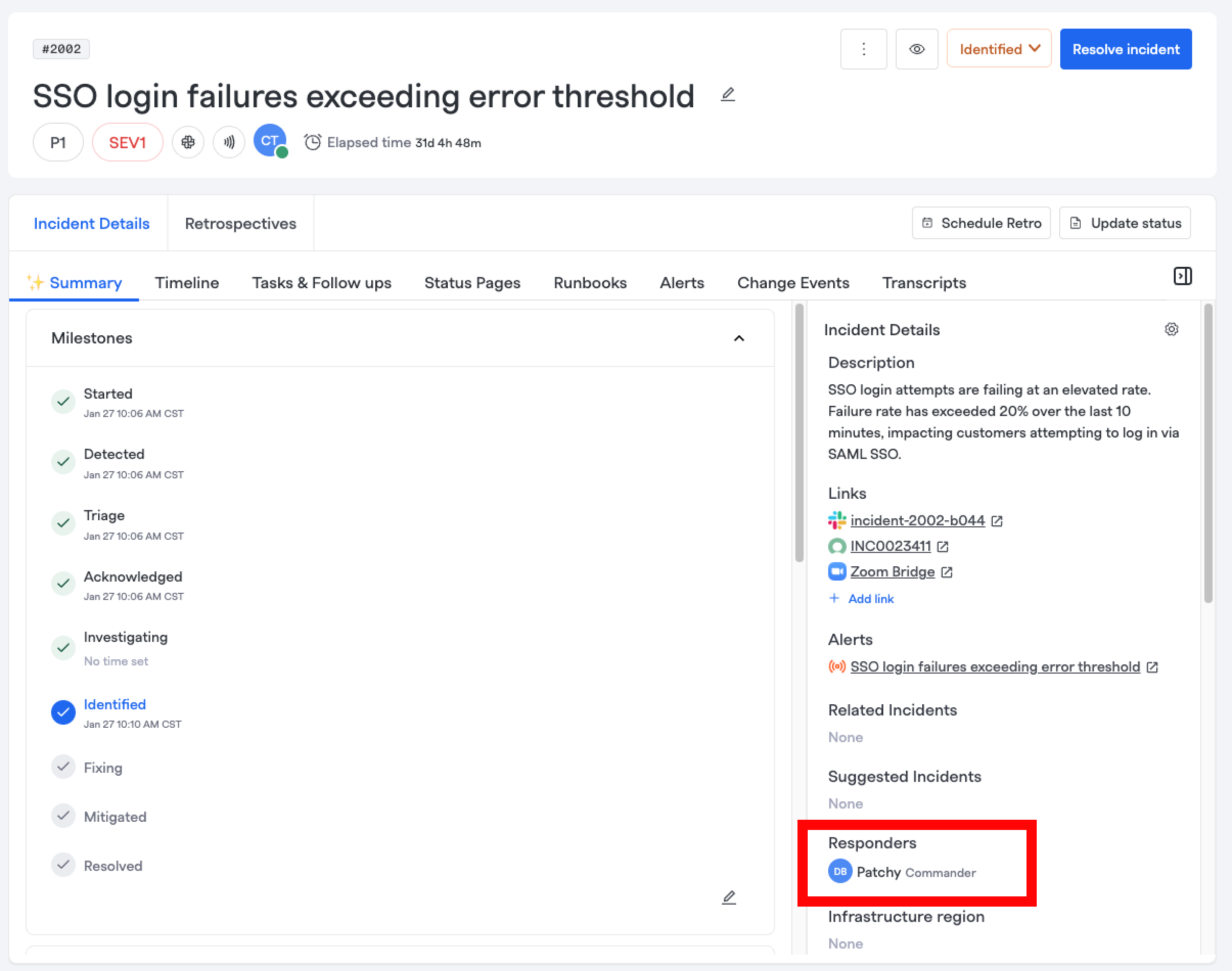Viewport: 1232px width, 971px height.
Task: Open the three-dot more options menu
Action: click(863, 50)
